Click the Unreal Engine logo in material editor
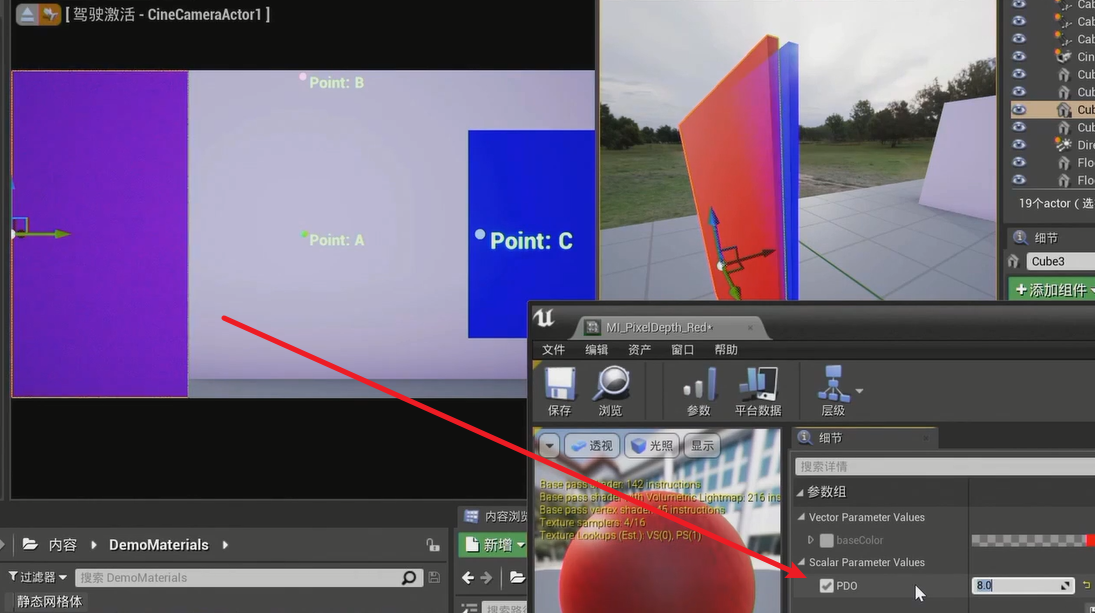 [x=544, y=318]
